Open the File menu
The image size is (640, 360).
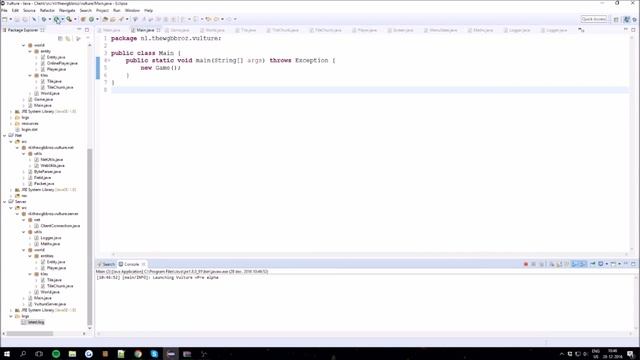(4, 10)
